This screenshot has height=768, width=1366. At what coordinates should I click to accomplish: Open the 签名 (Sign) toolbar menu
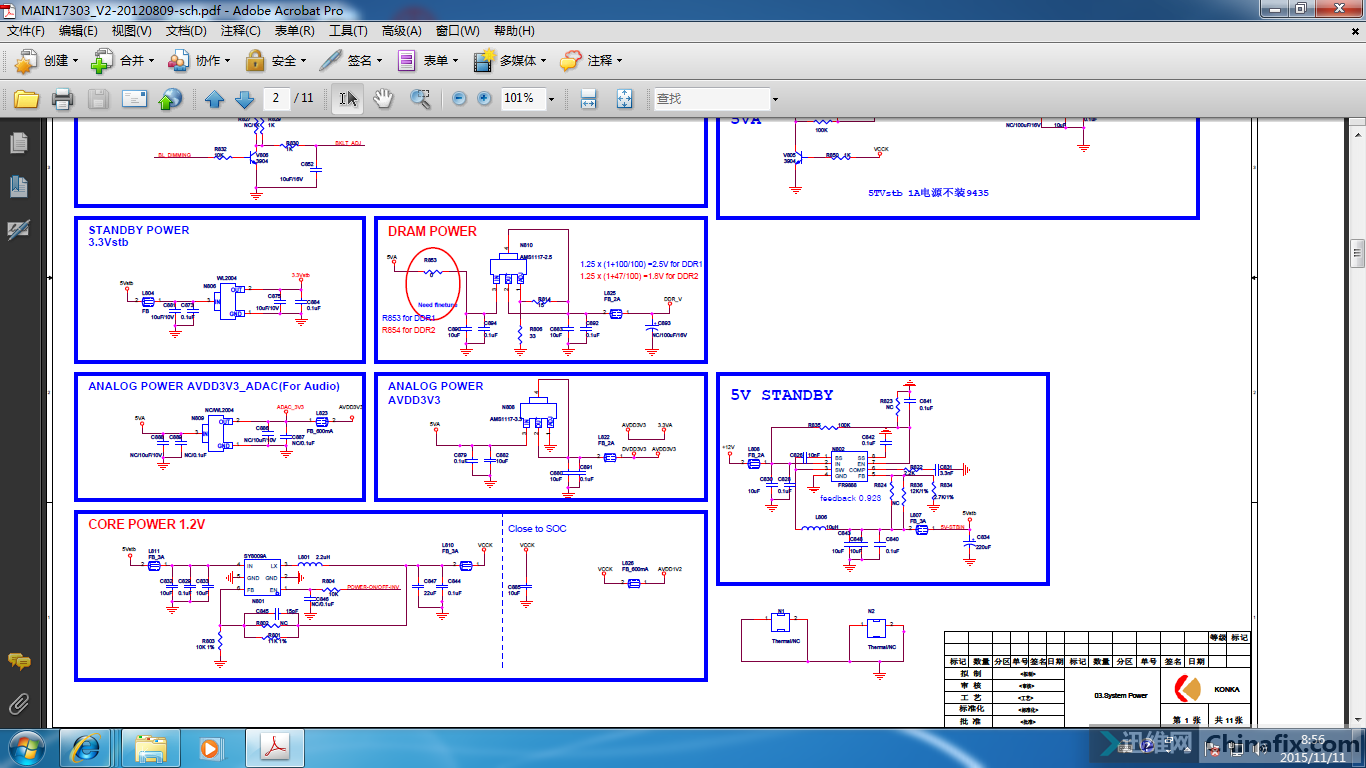351,61
